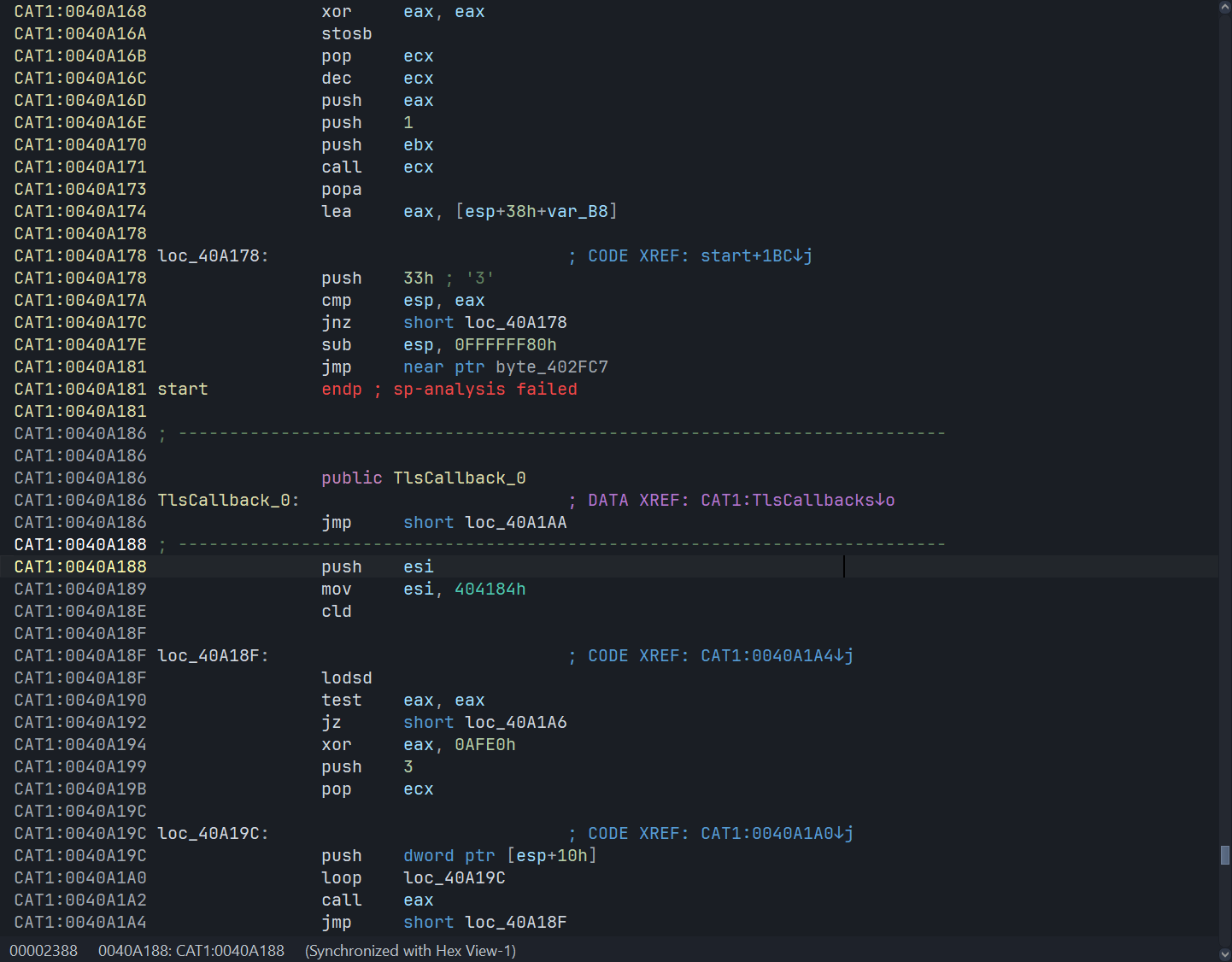Image resolution: width=1232 pixels, height=962 pixels.
Task: Select the byte_402FC7 jump target operand
Action: (551, 367)
